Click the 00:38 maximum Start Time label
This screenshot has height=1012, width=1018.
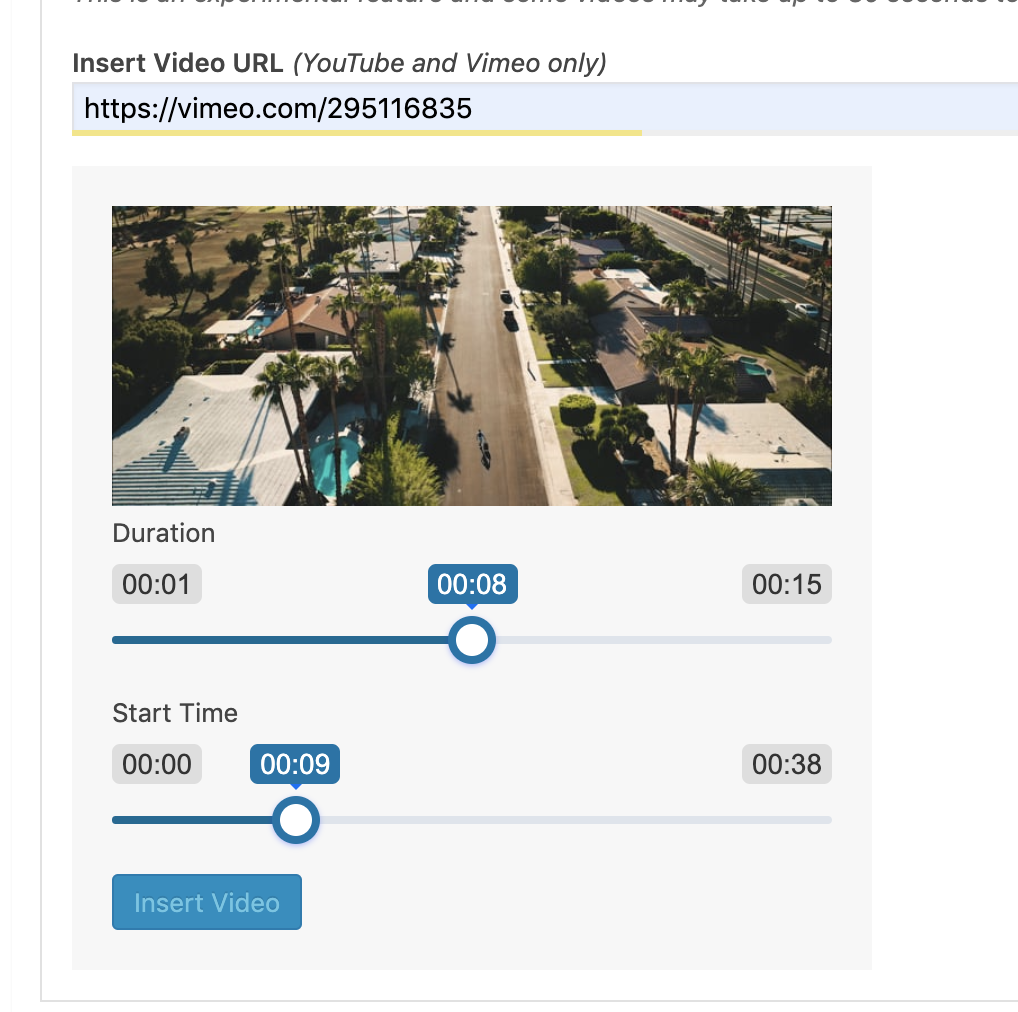786,764
